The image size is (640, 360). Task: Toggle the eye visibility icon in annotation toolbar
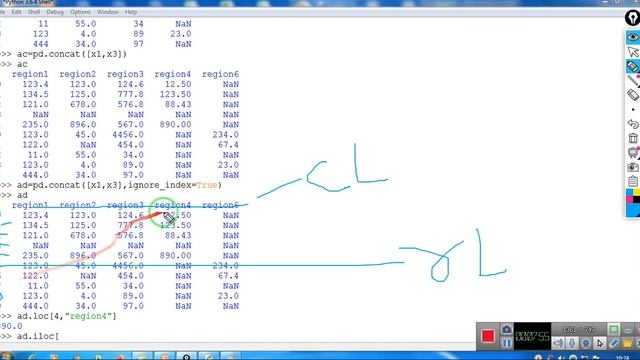(633, 37)
